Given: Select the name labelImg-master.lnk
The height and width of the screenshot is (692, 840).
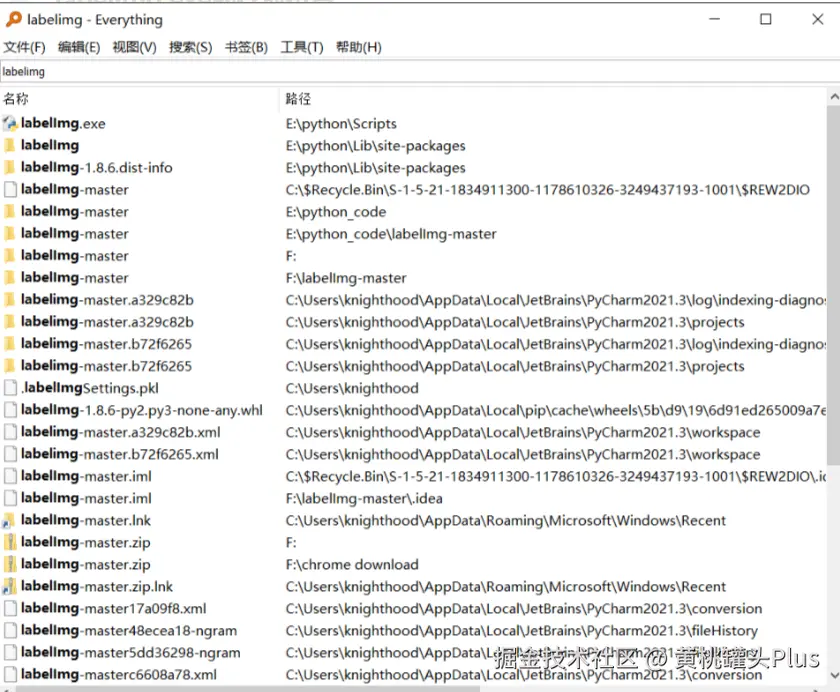Looking at the screenshot, I should point(86,520).
